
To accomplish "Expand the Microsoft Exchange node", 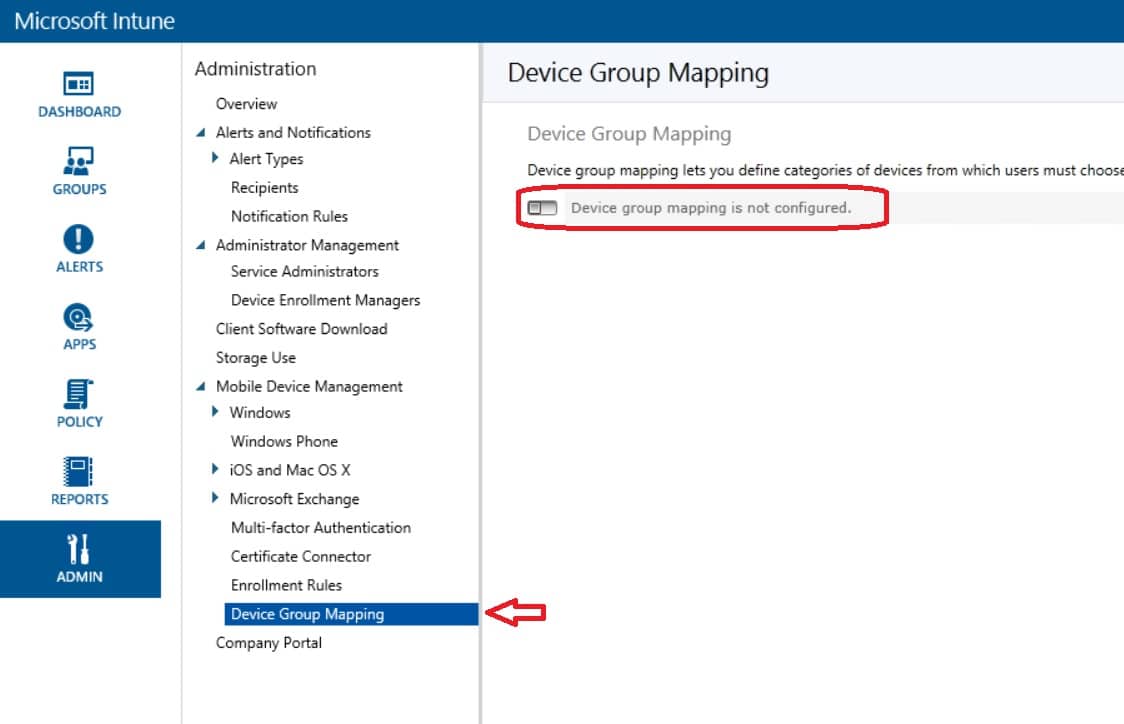I will pos(215,498).
